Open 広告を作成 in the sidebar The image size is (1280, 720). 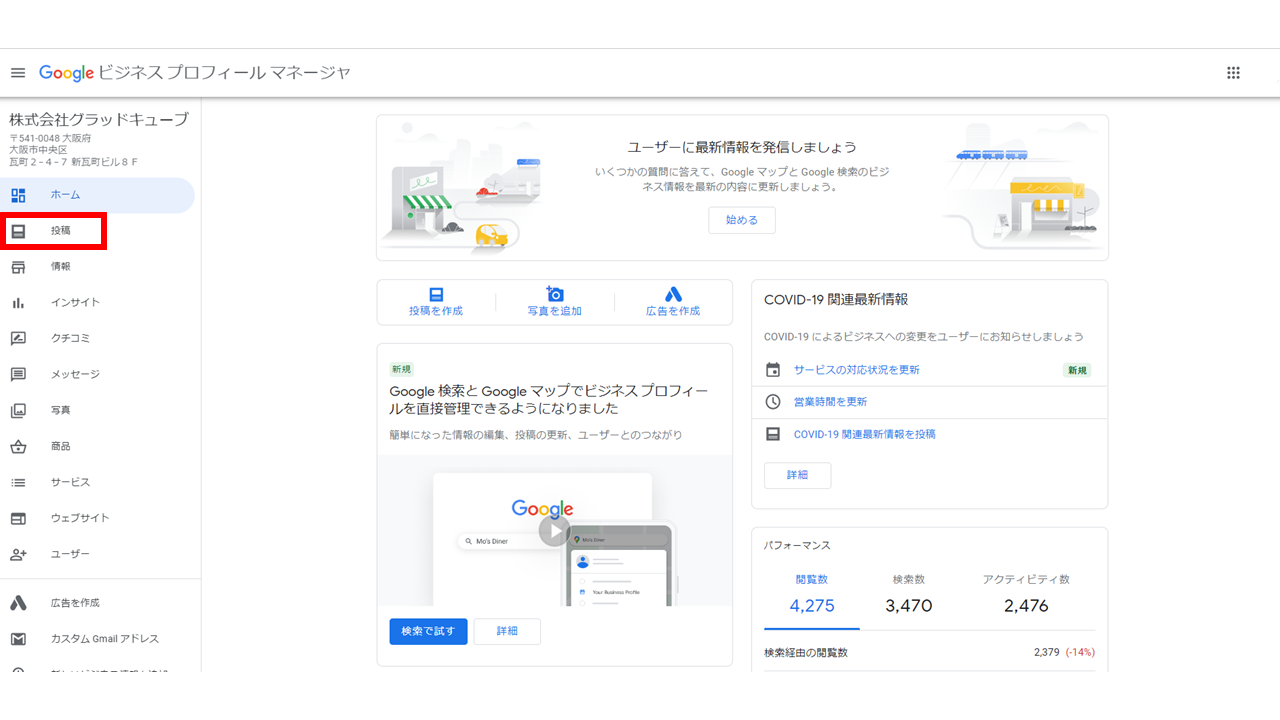click(x=97, y=603)
